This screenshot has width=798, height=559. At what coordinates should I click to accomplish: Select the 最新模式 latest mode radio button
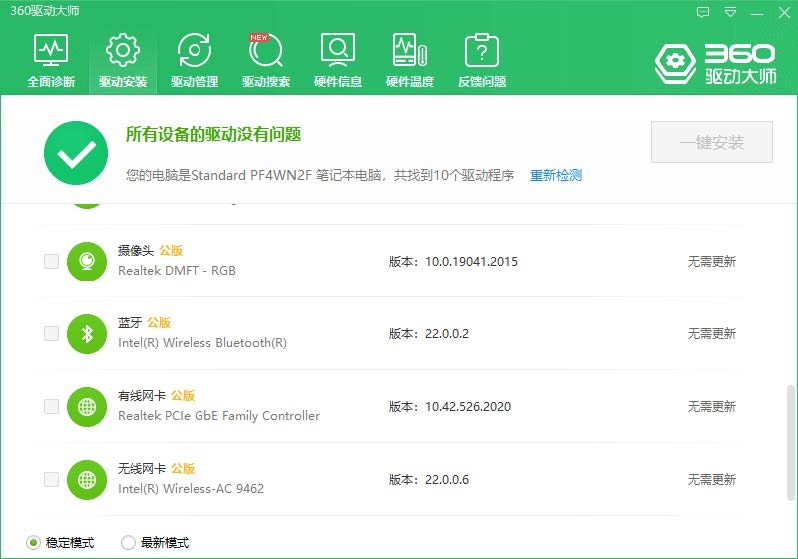(128, 543)
